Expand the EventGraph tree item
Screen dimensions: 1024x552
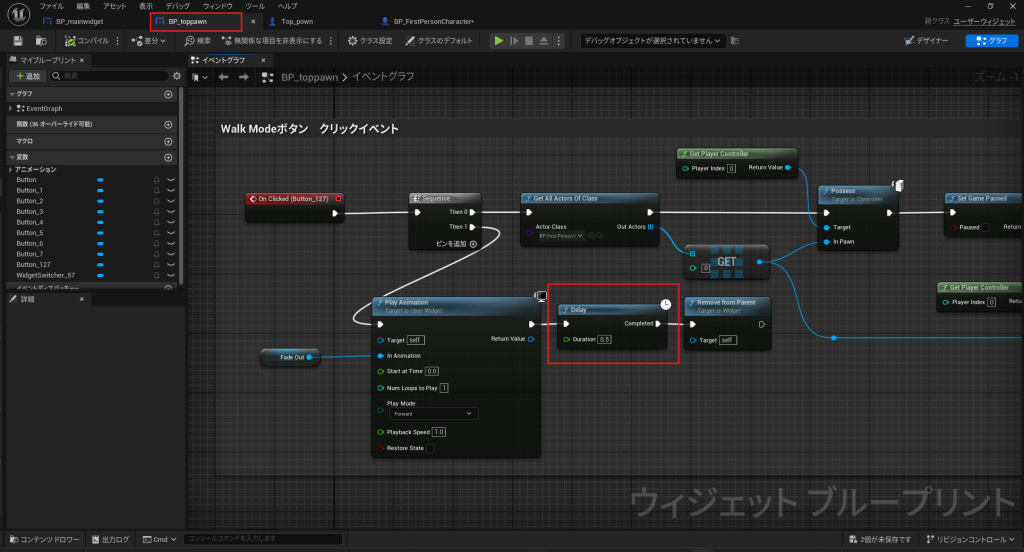(11, 107)
